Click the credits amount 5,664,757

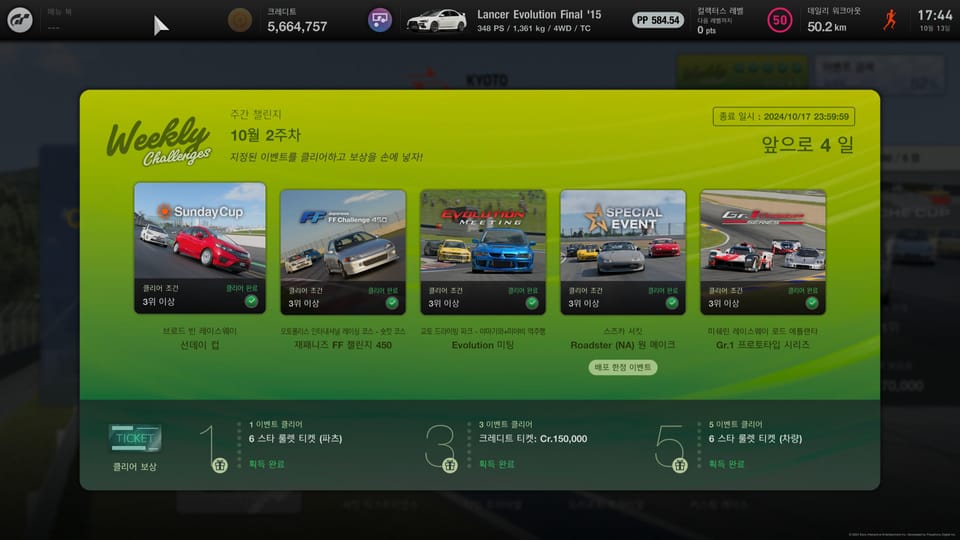pos(297,26)
